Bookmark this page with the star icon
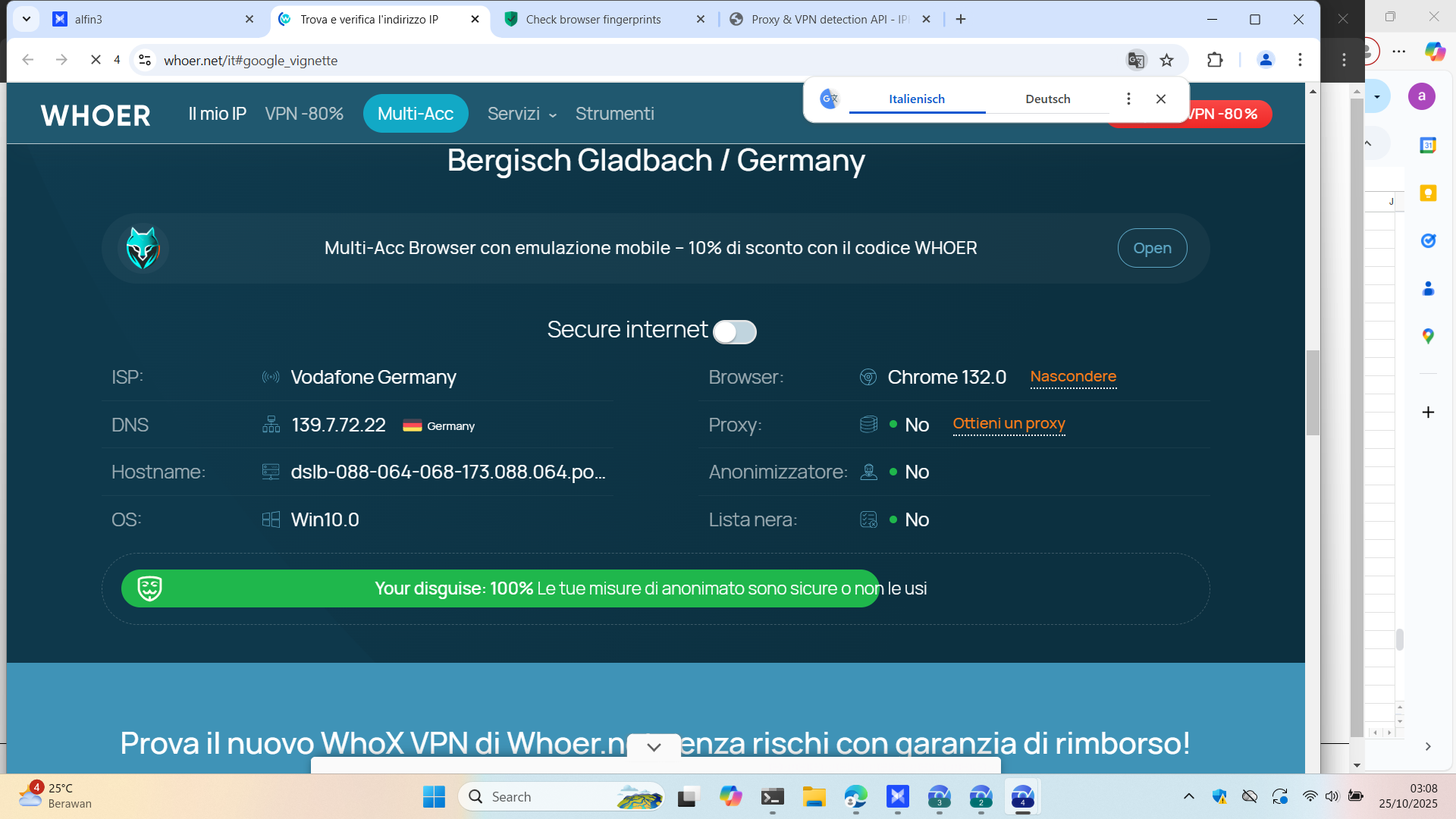The image size is (1456, 819). coord(1167,60)
